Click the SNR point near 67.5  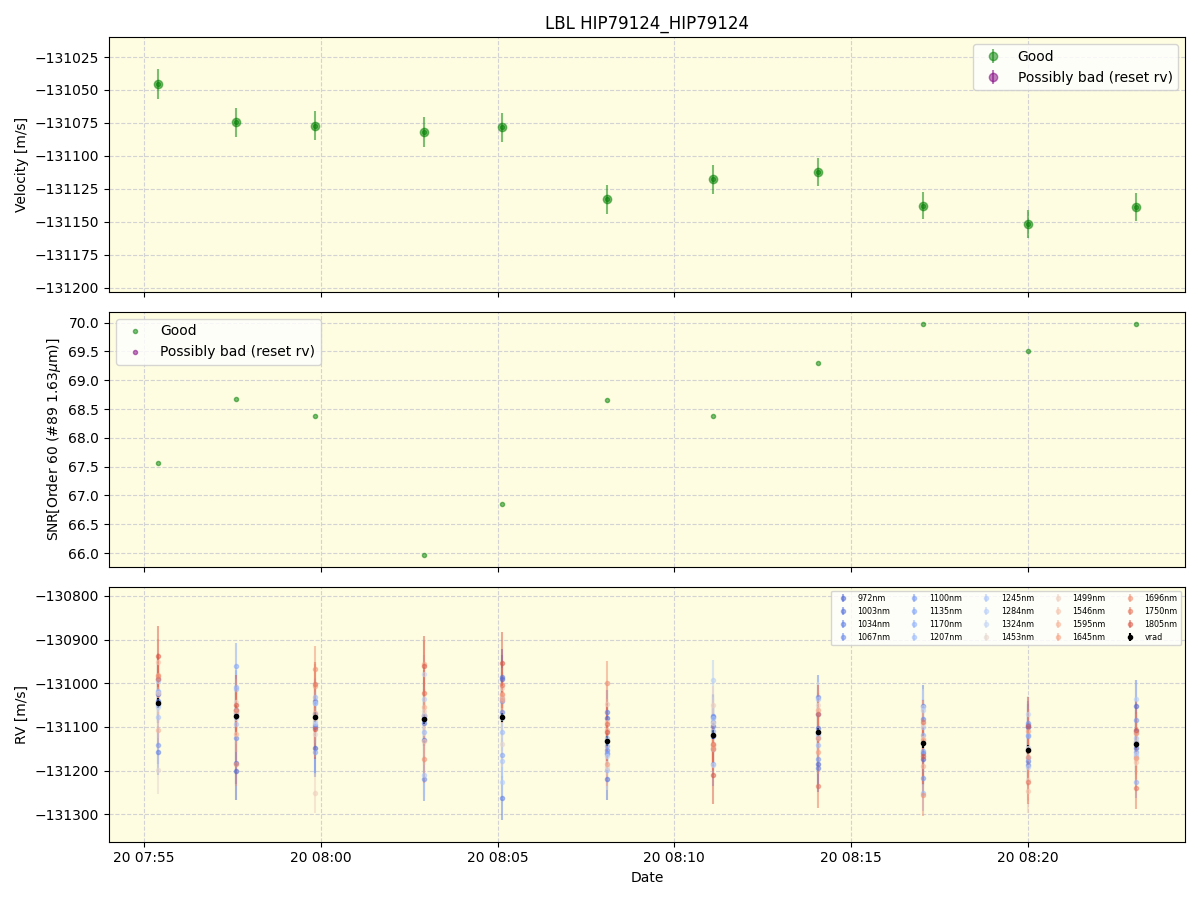coord(158,463)
